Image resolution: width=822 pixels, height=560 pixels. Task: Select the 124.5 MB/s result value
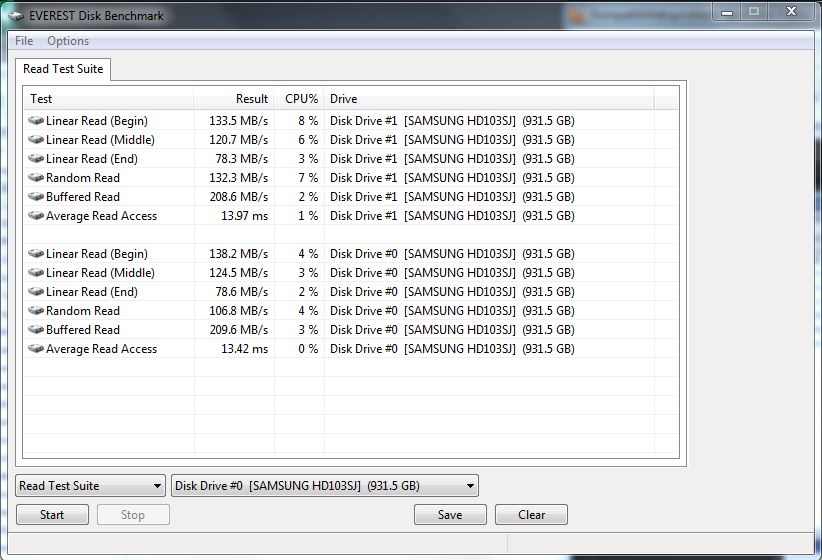click(x=239, y=273)
